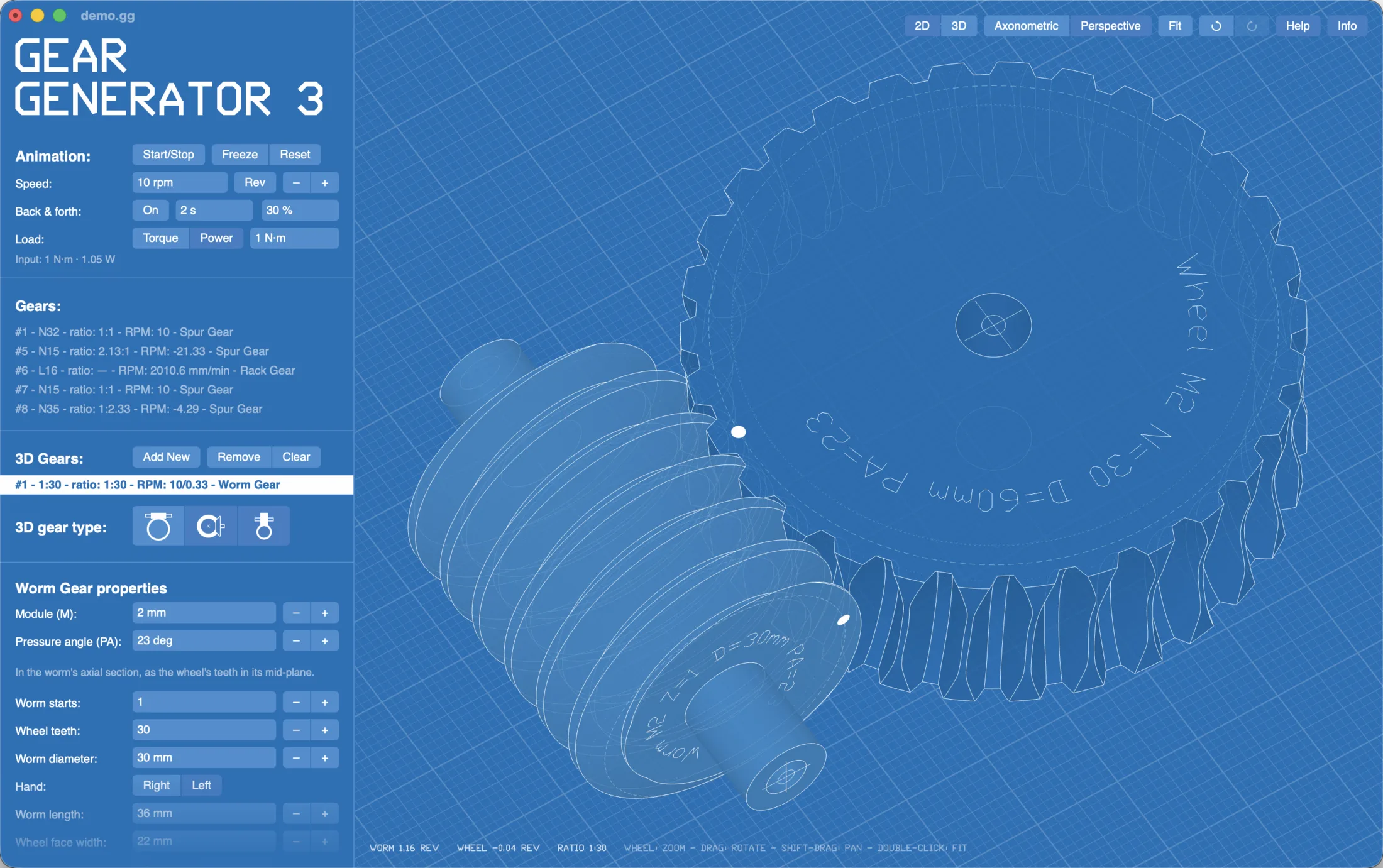Click the Back & forth 30 % field

coord(300,211)
